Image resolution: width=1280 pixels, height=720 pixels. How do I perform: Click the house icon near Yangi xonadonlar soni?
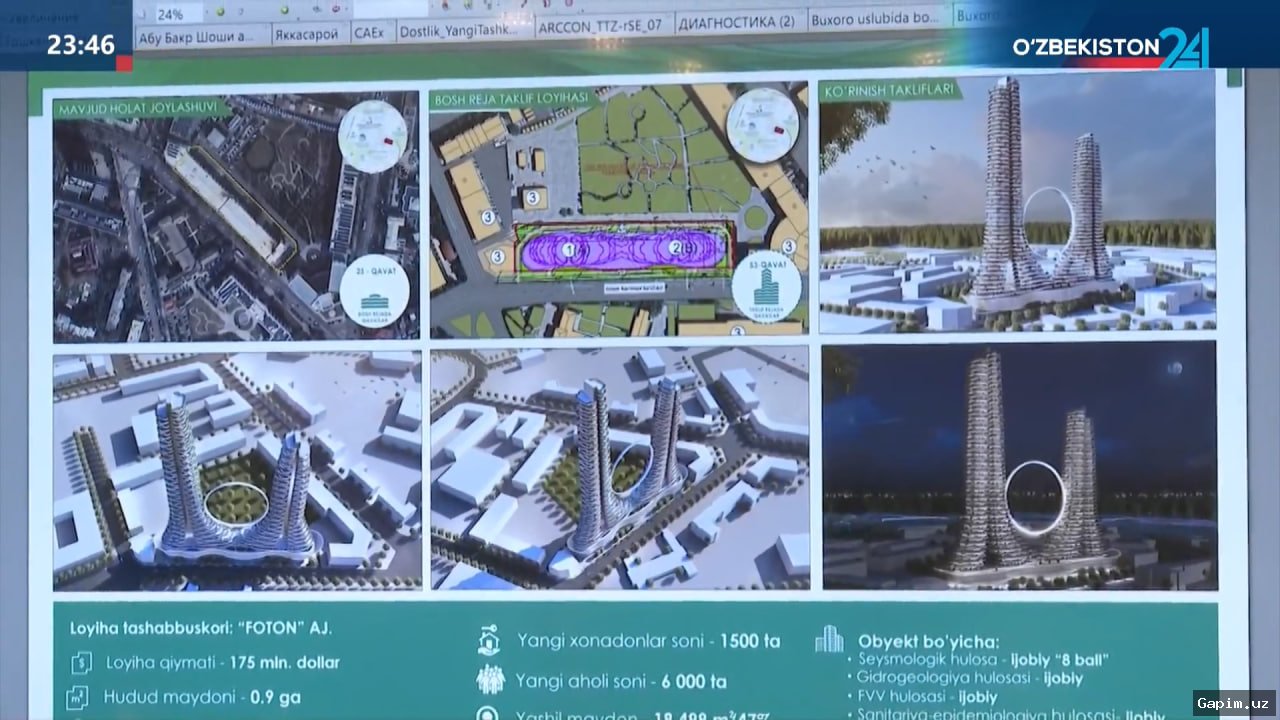[488, 638]
